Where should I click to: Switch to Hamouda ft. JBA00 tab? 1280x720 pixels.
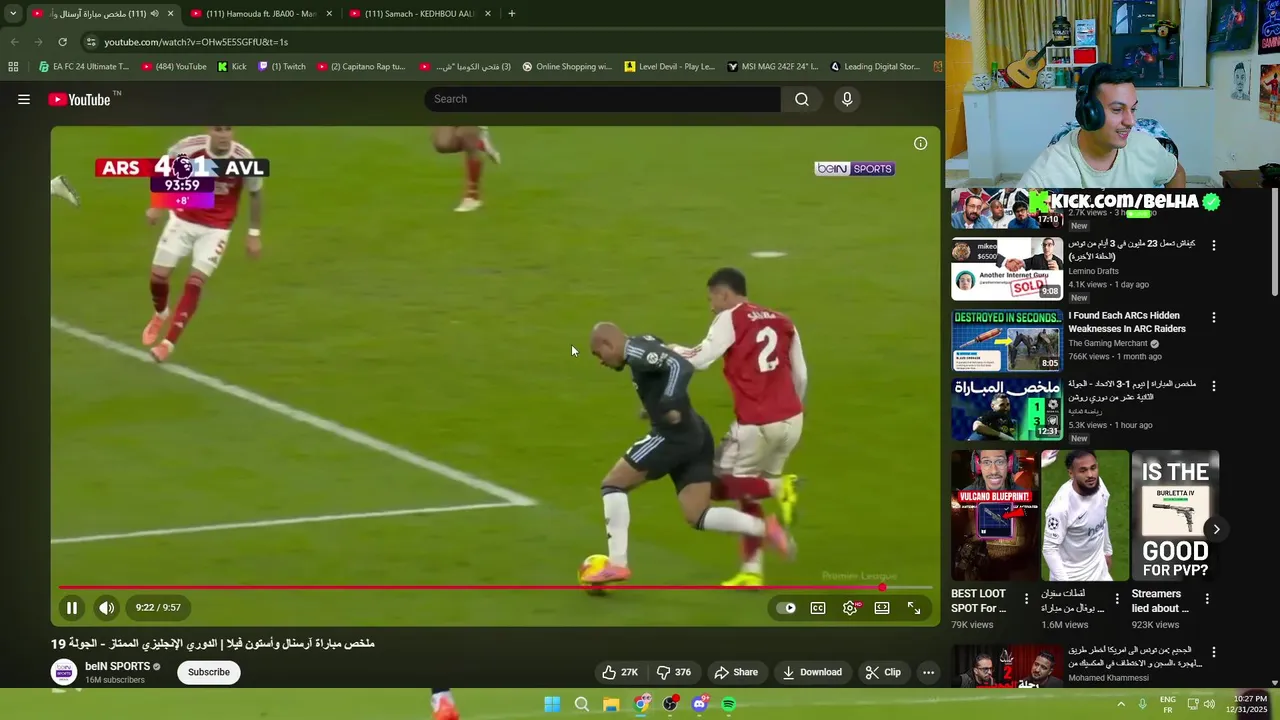coord(261,14)
